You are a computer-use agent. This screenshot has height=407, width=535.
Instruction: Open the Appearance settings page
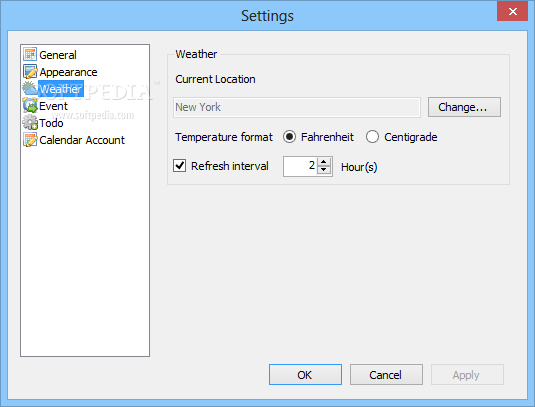point(68,72)
